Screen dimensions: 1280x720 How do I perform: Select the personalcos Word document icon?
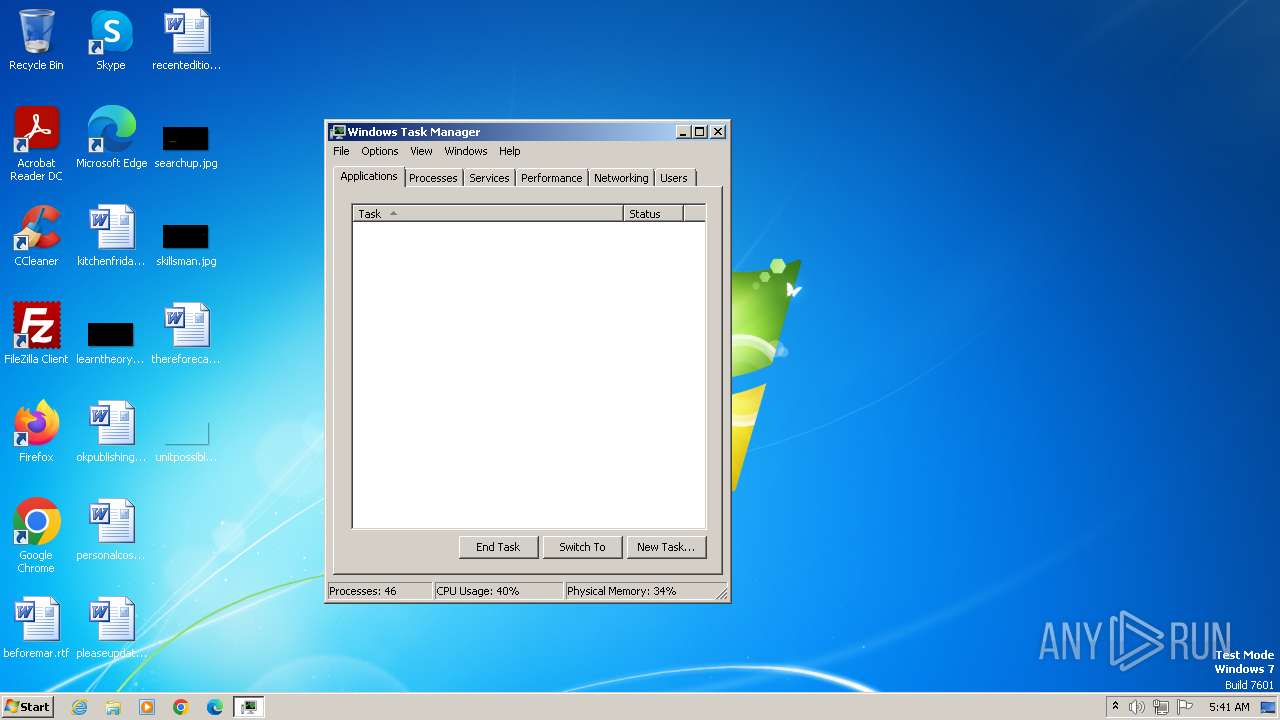click(x=111, y=530)
